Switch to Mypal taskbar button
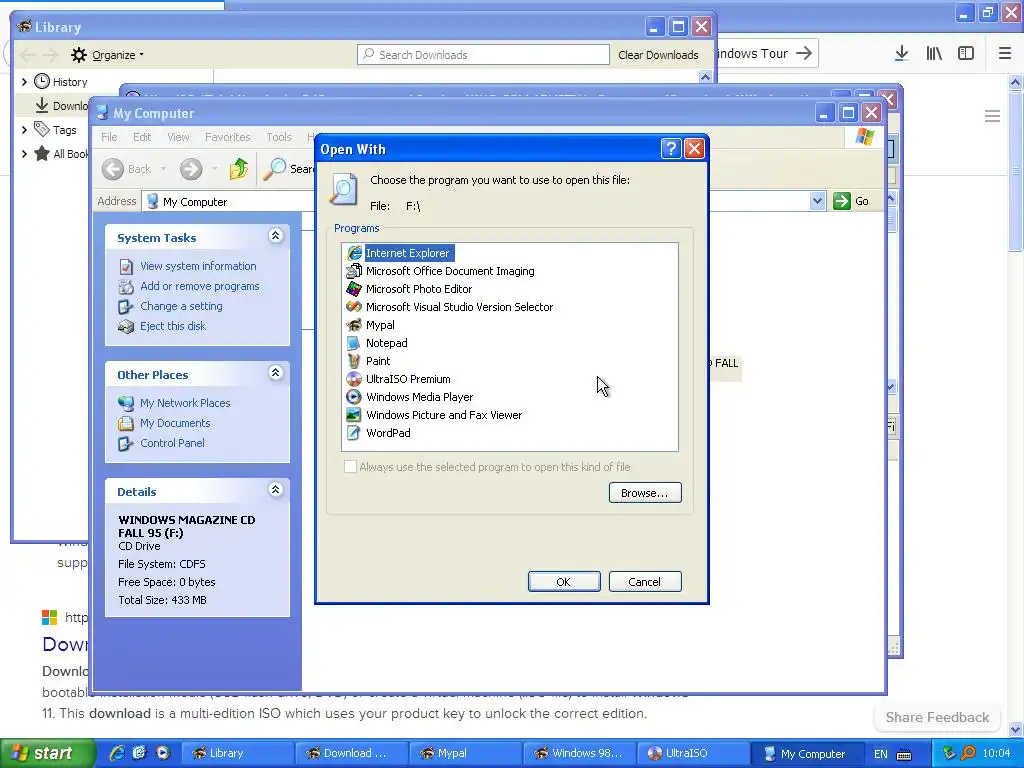 (464, 753)
